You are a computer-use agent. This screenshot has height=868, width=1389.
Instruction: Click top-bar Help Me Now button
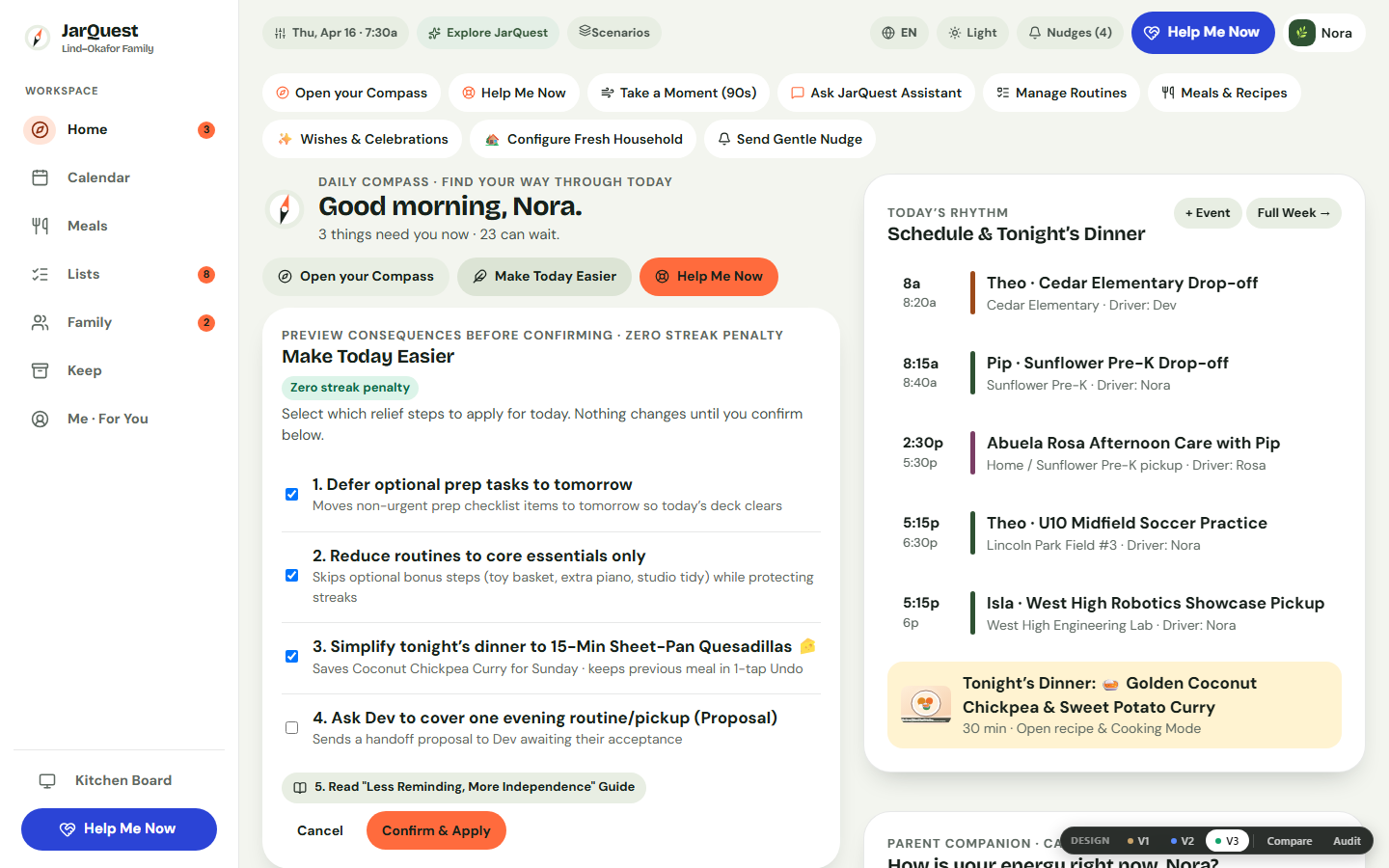(x=1203, y=33)
